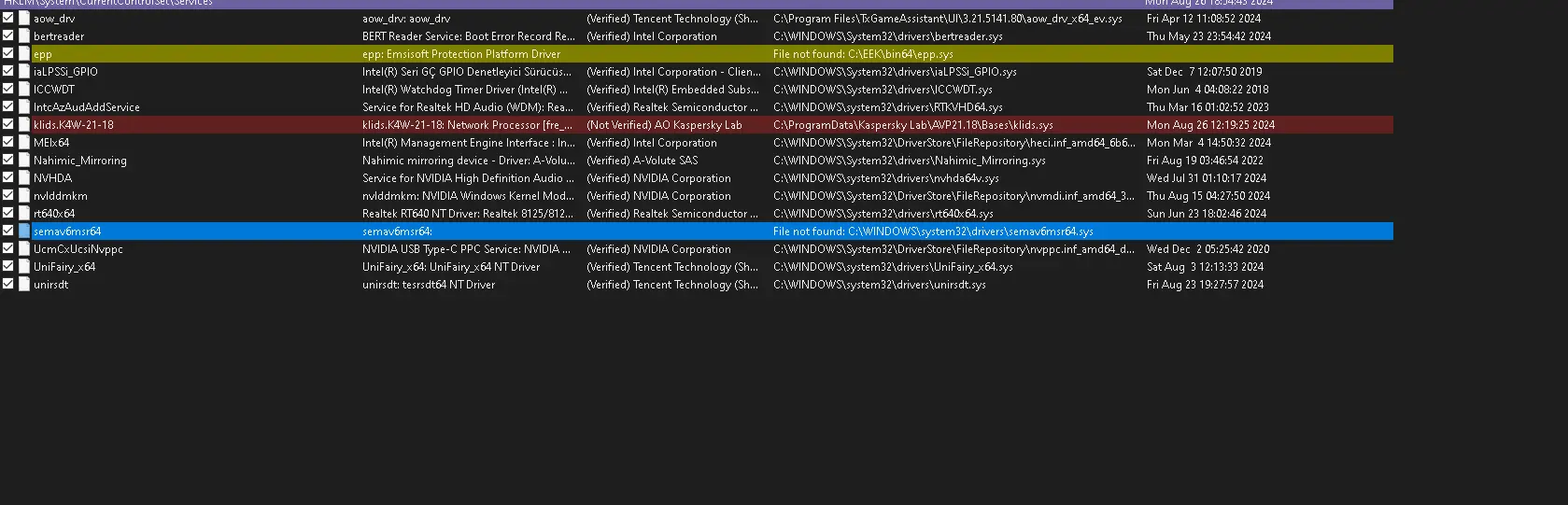Click the aow_drv_x64_ev.sys image path
Image resolution: width=1568 pixels, height=505 pixels.
[x=948, y=19]
